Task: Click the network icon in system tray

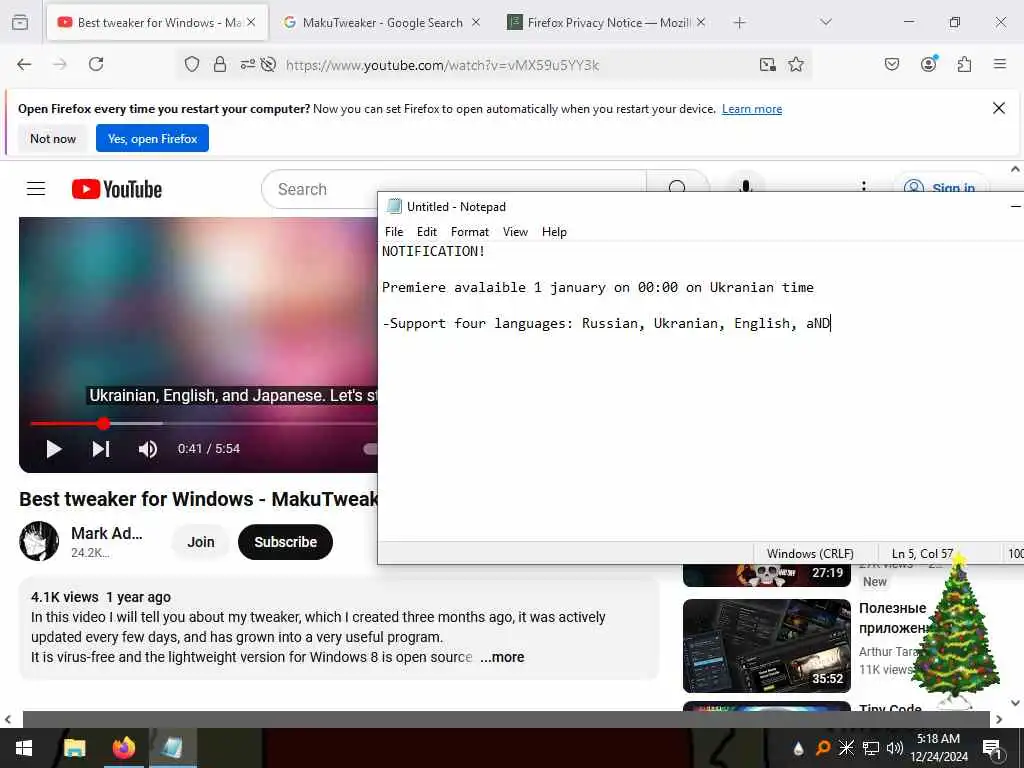Action: (871, 748)
